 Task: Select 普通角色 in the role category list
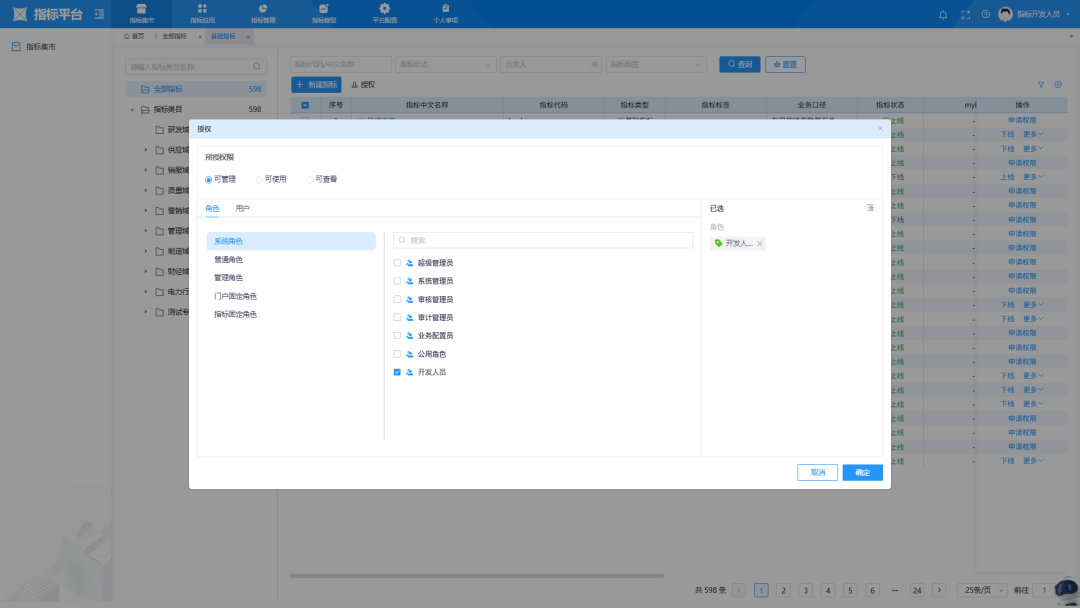(x=228, y=260)
